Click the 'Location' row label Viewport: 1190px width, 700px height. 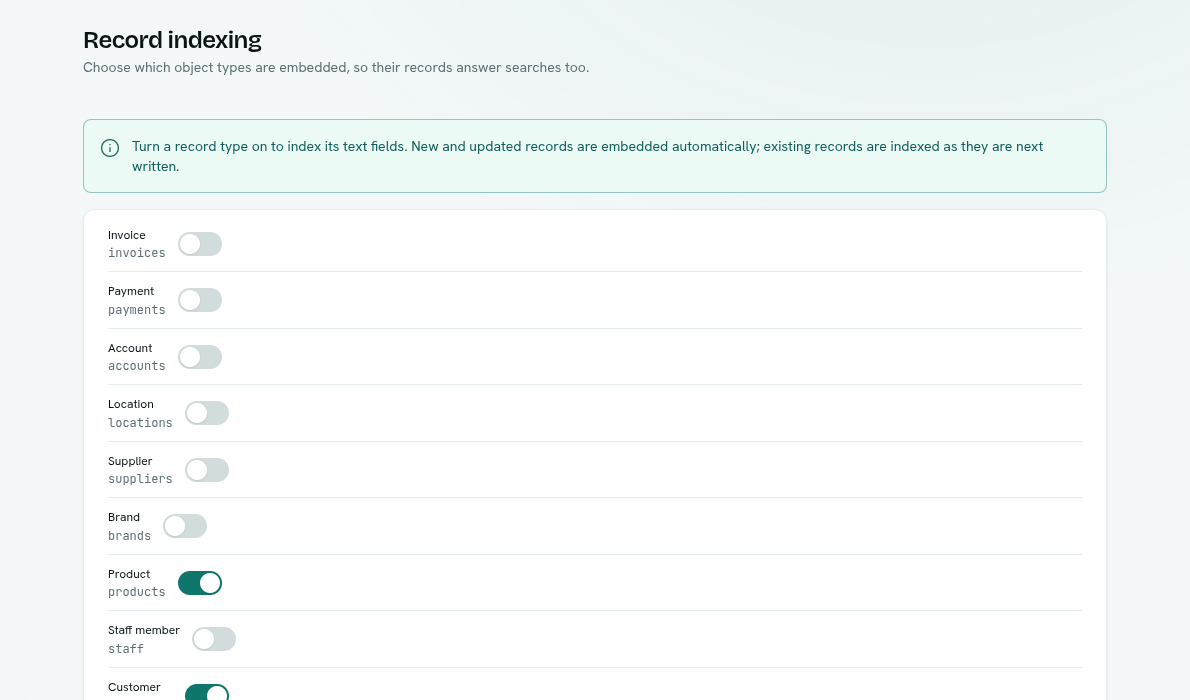[x=131, y=405]
